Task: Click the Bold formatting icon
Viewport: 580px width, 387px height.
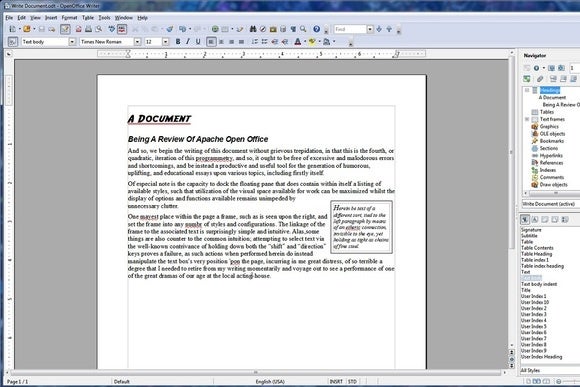Action: point(178,42)
